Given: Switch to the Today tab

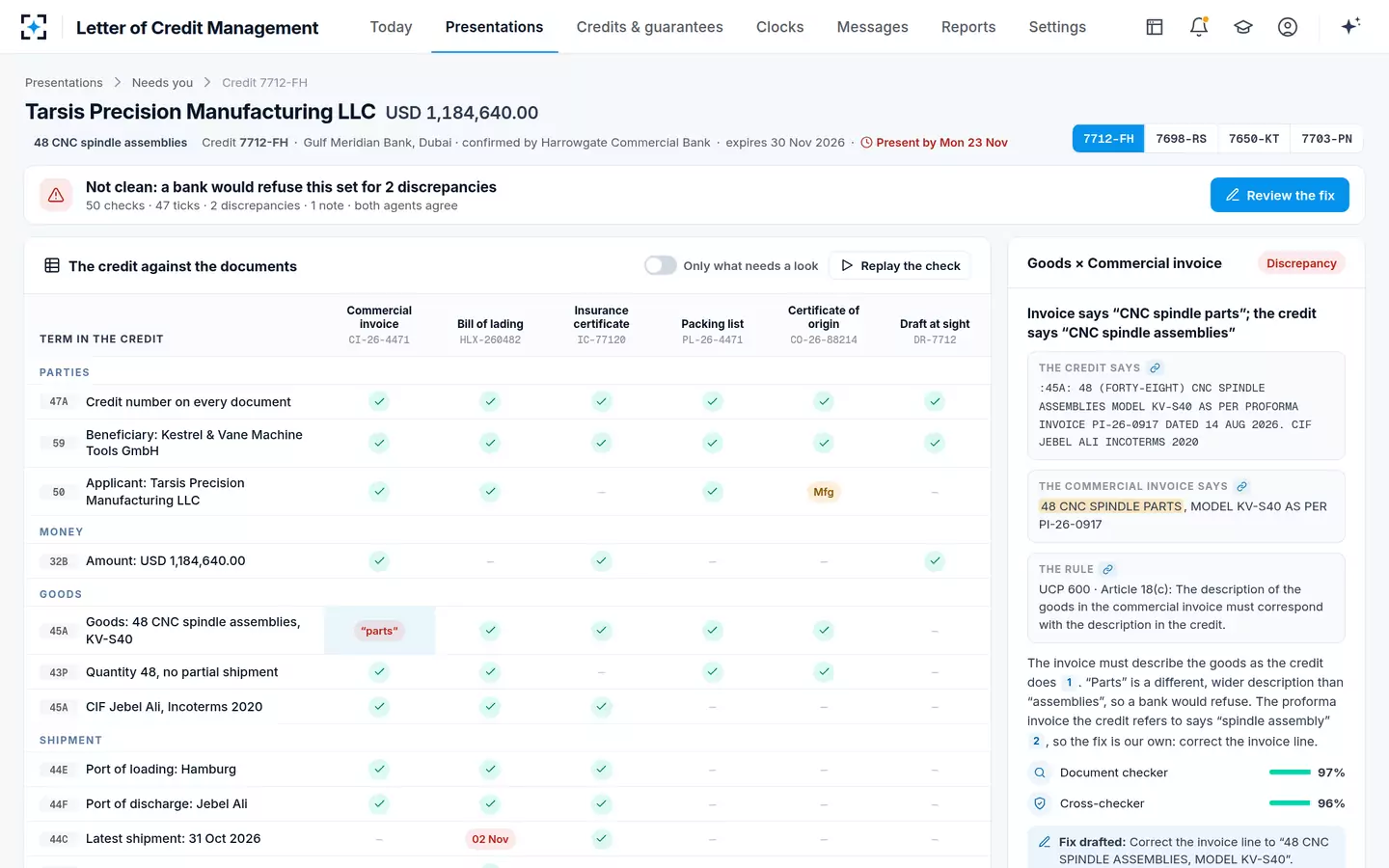Looking at the screenshot, I should tap(391, 27).
